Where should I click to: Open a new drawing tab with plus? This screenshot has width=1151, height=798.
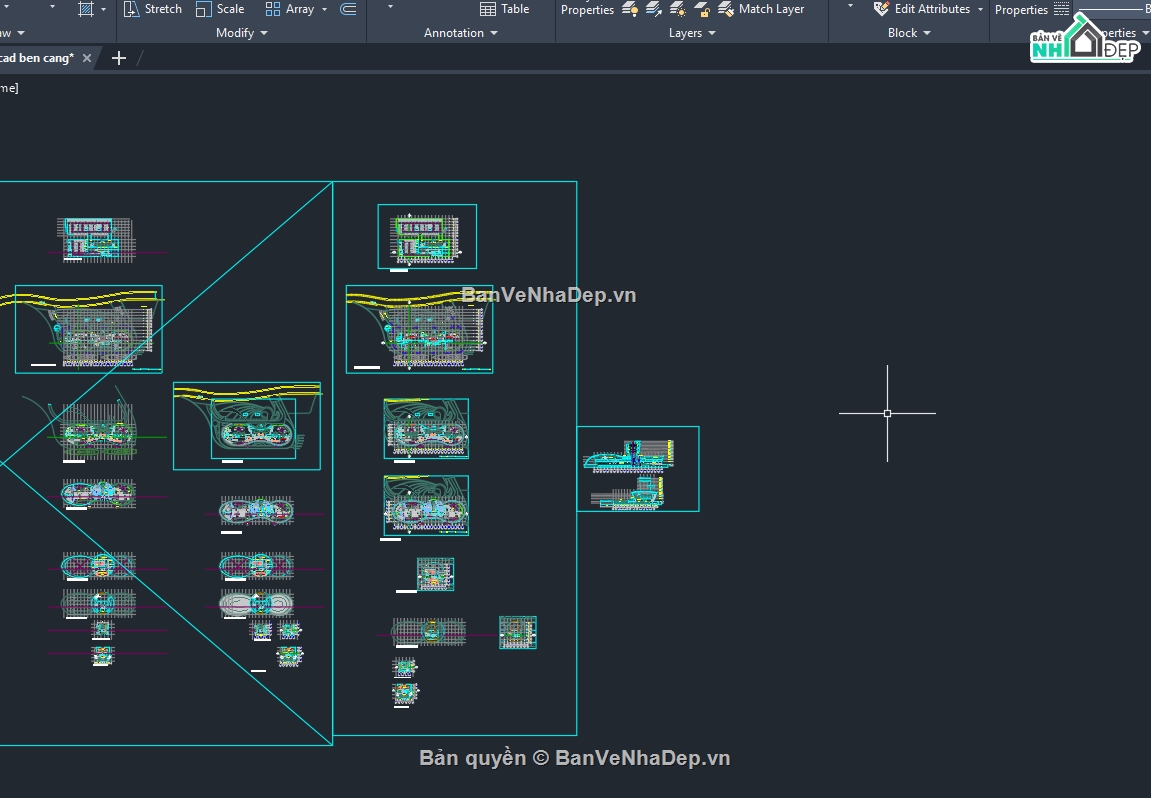click(x=119, y=58)
